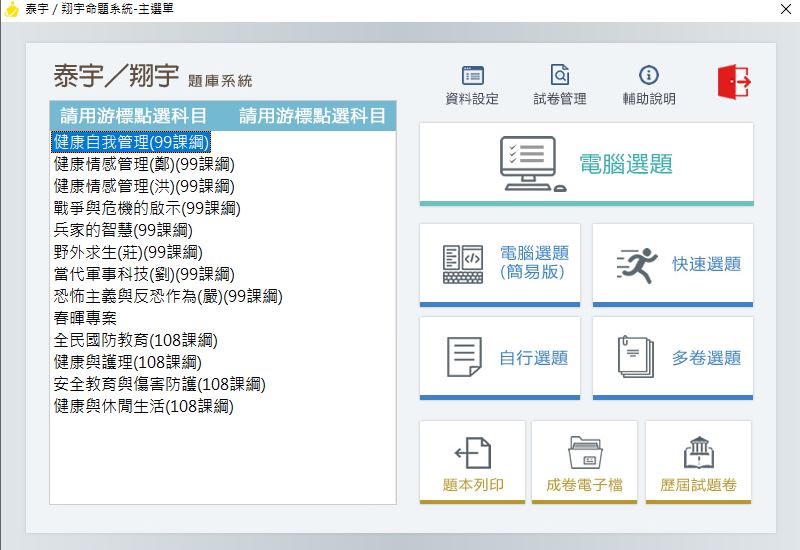Open 成卷電子檔 electronic file folder
The height and width of the screenshot is (550, 800).
[x=584, y=461]
